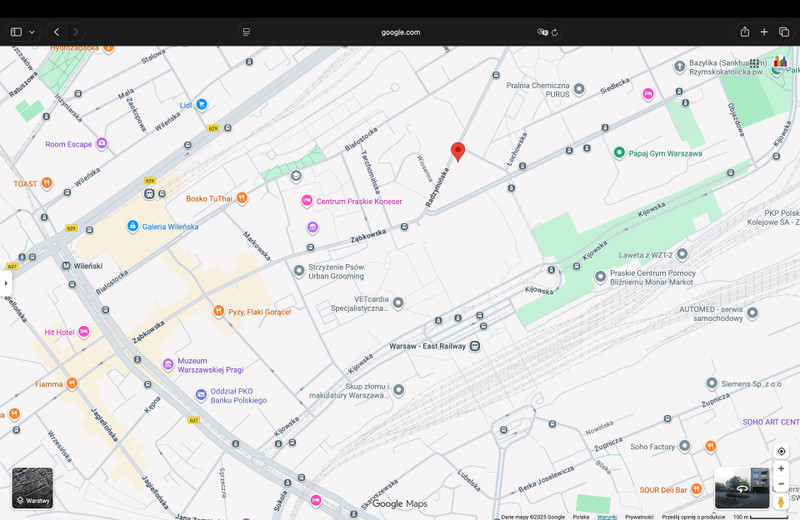The width and height of the screenshot is (800, 520).
Task: Open a new Safari tab
Action: click(x=764, y=32)
